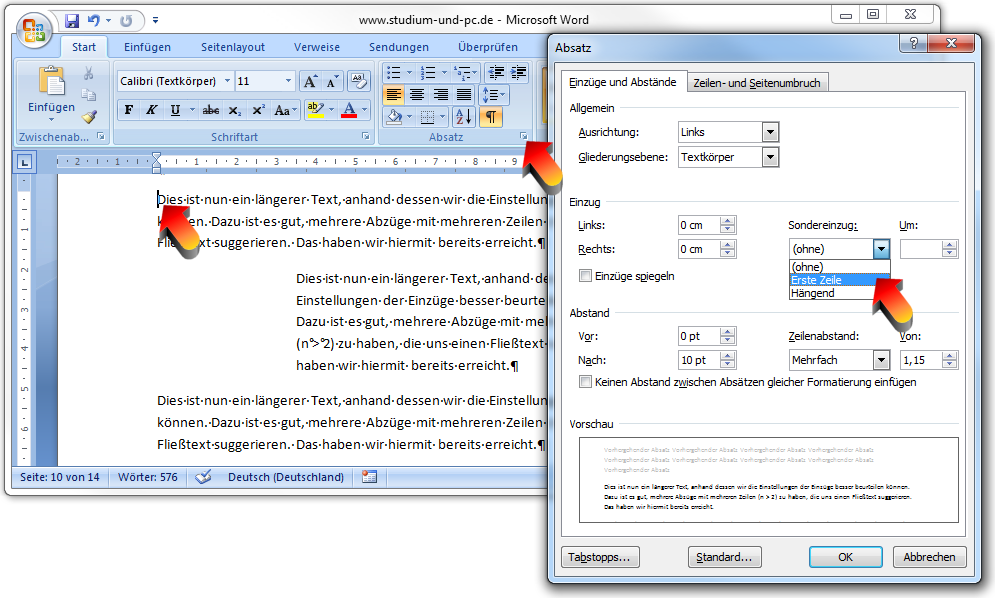Undo the last action
The image size is (995, 598).
pyautogui.click(x=94, y=21)
